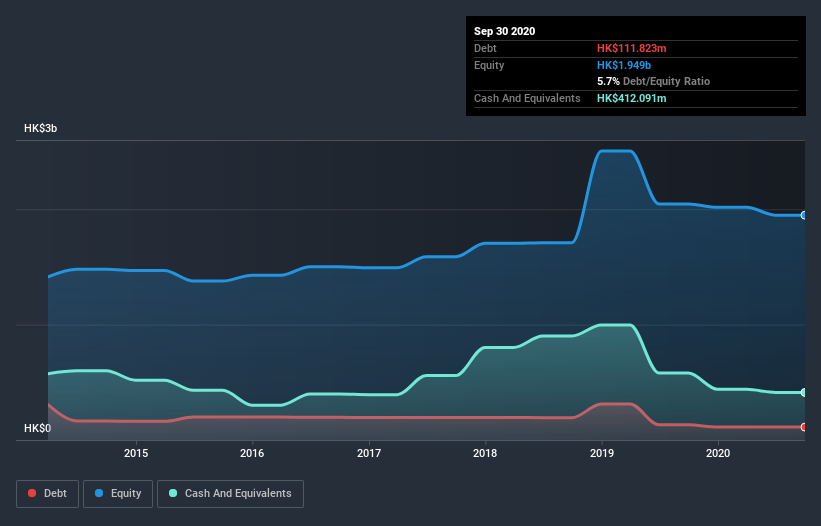This screenshot has width=821, height=526.
Task: Click the 2017 x-axis label
Action: (369, 453)
